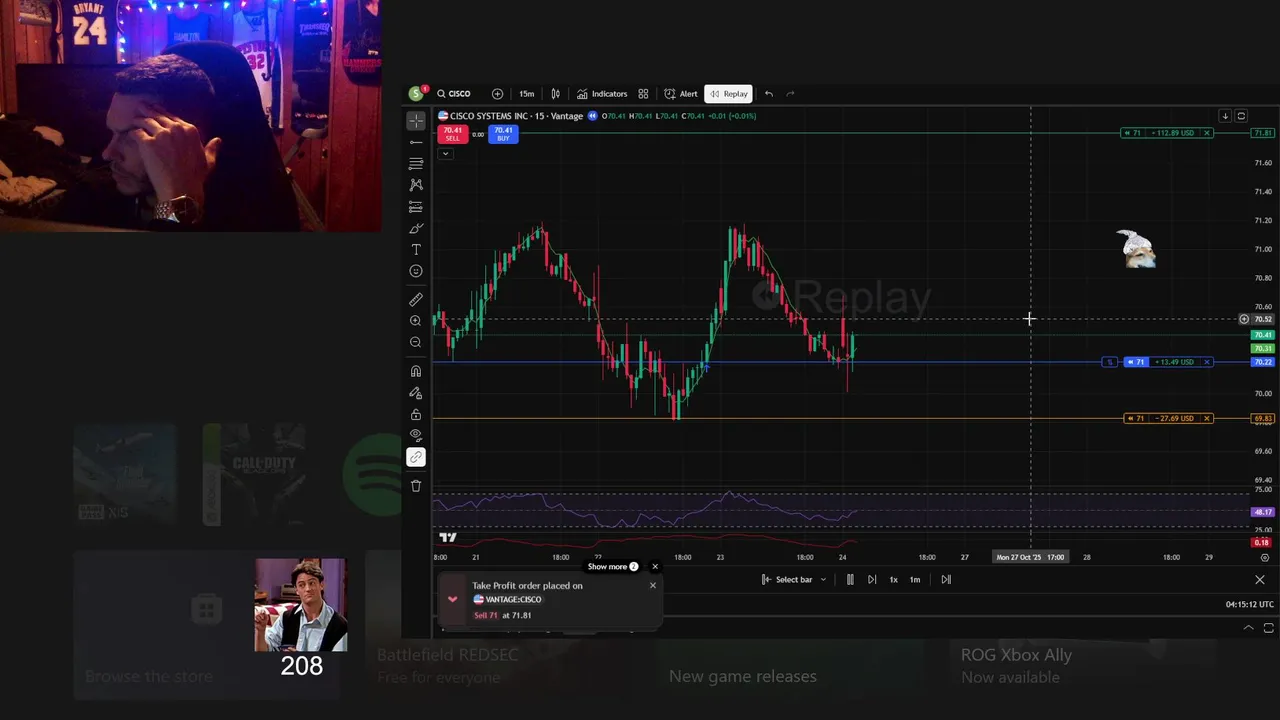Close the replay control bar
This screenshot has width=1280, height=720.
point(1260,580)
